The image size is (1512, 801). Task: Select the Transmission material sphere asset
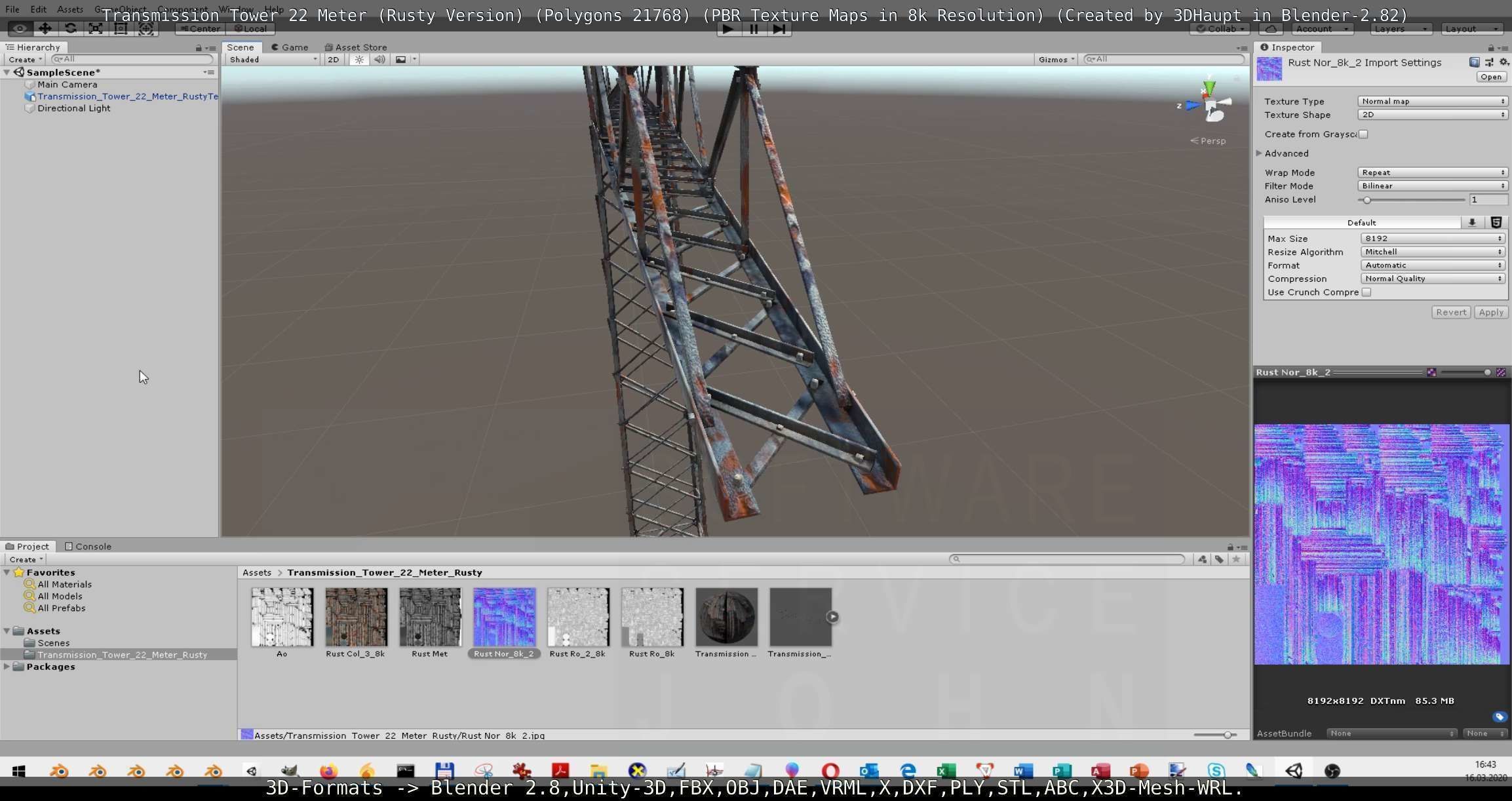[x=726, y=617]
